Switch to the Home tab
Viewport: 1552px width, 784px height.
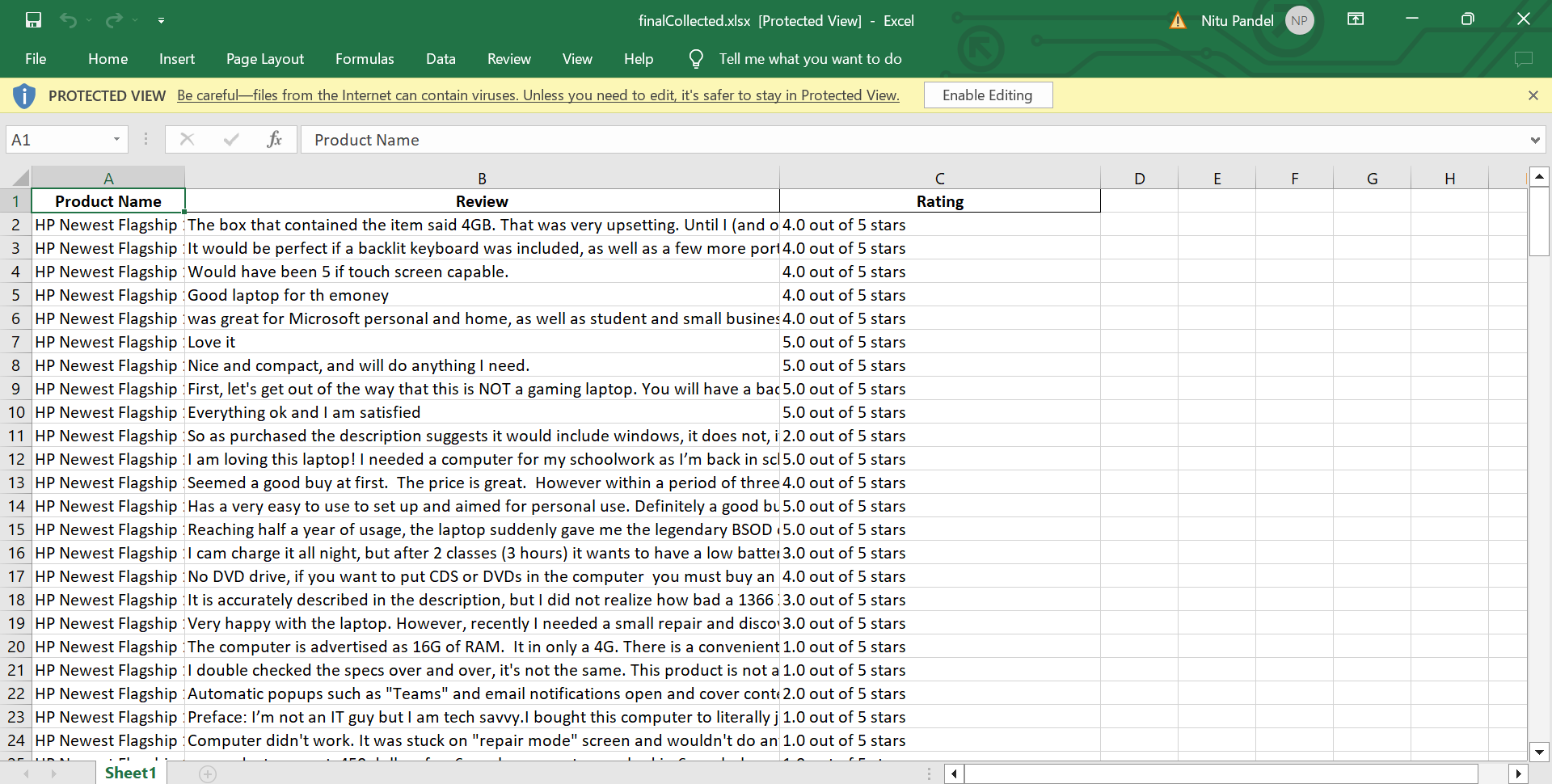(x=108, y=59)
